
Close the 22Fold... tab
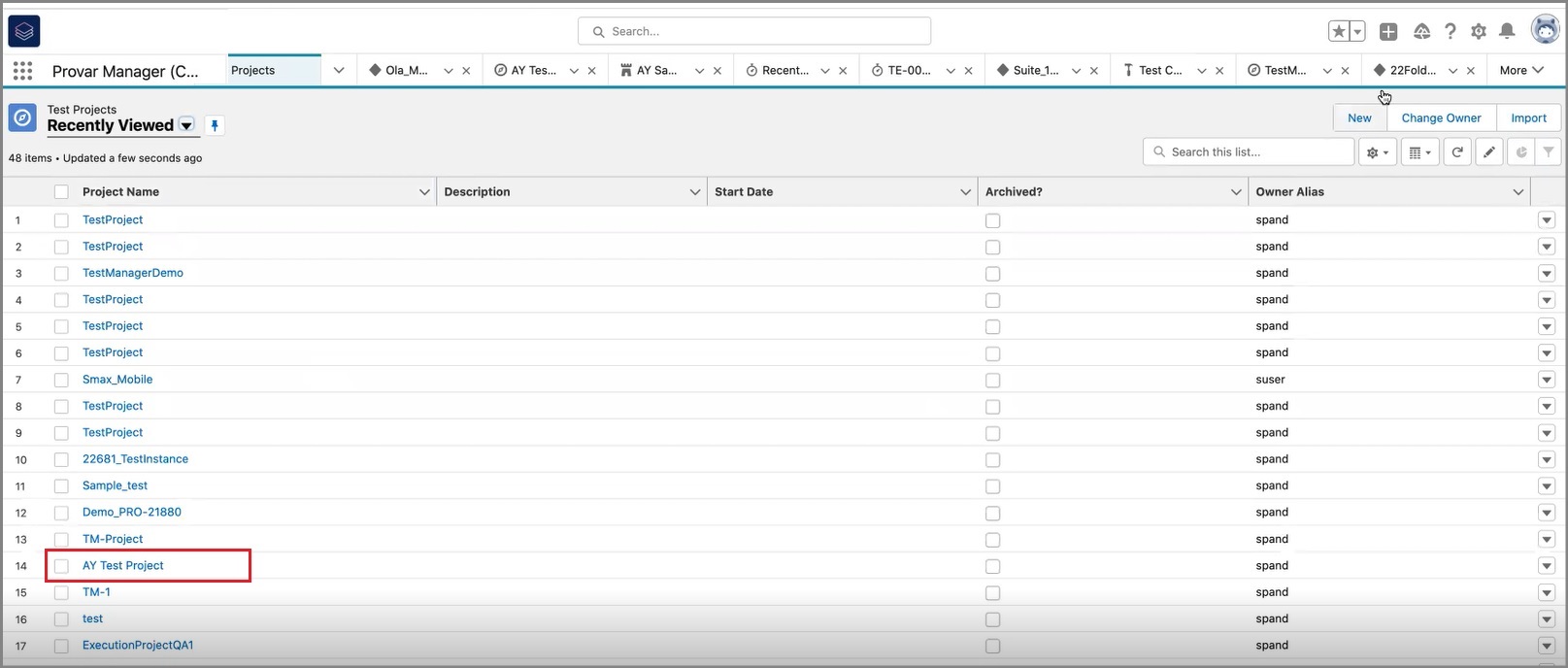1471,71
